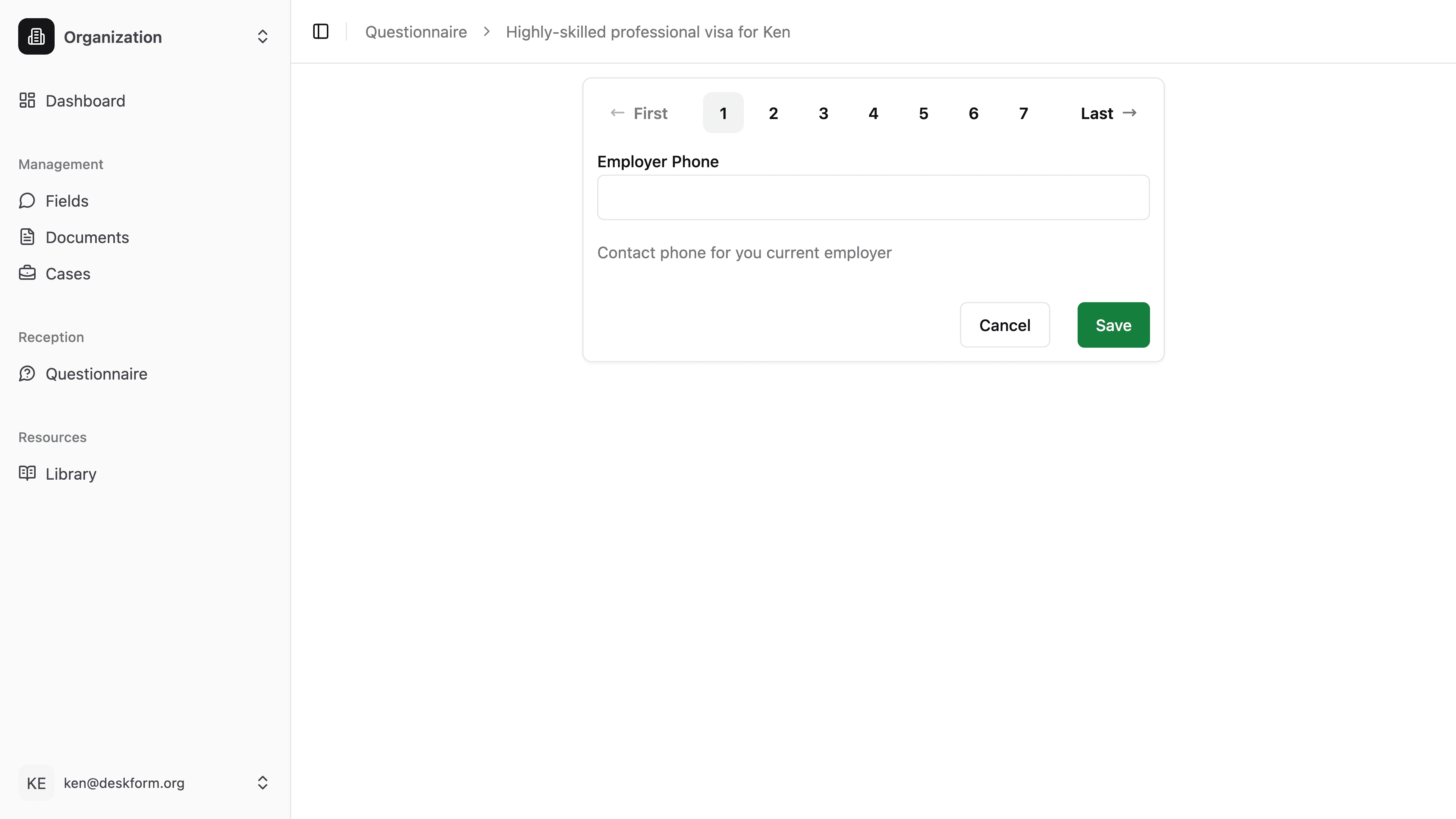Click the KE avatar badge
Image resolution: width=1456 pixels, height=819 pixels.
(36, 783)
